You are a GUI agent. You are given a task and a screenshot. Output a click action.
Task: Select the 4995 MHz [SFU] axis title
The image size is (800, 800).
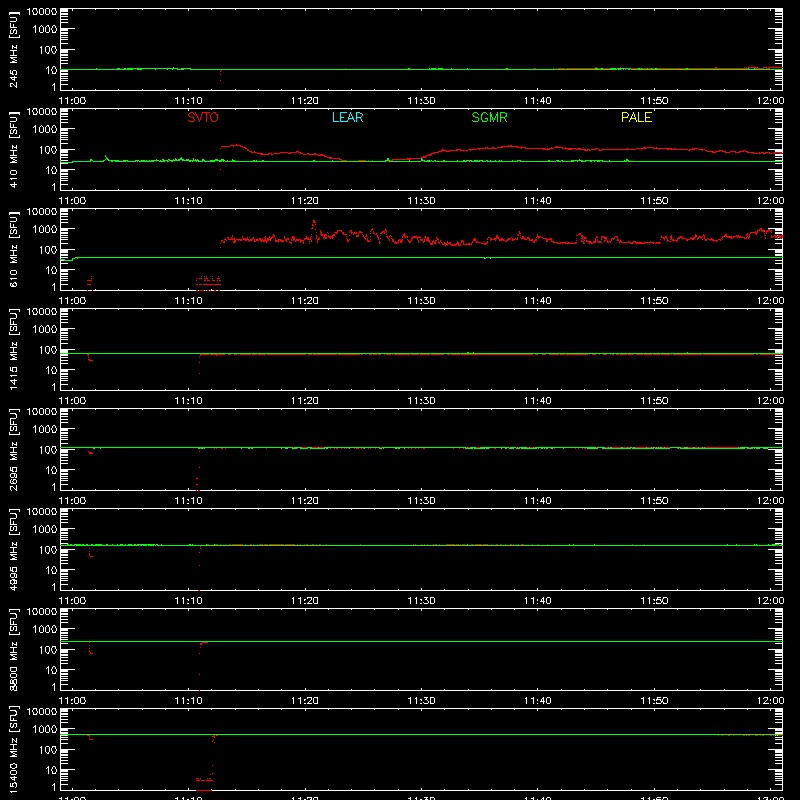(14, 549)
